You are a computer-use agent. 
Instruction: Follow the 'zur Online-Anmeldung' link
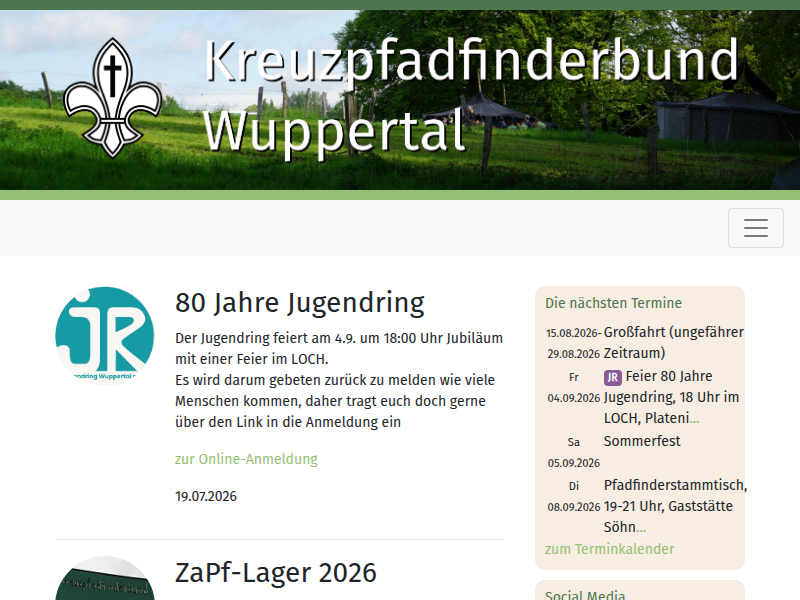coord(246,459)
